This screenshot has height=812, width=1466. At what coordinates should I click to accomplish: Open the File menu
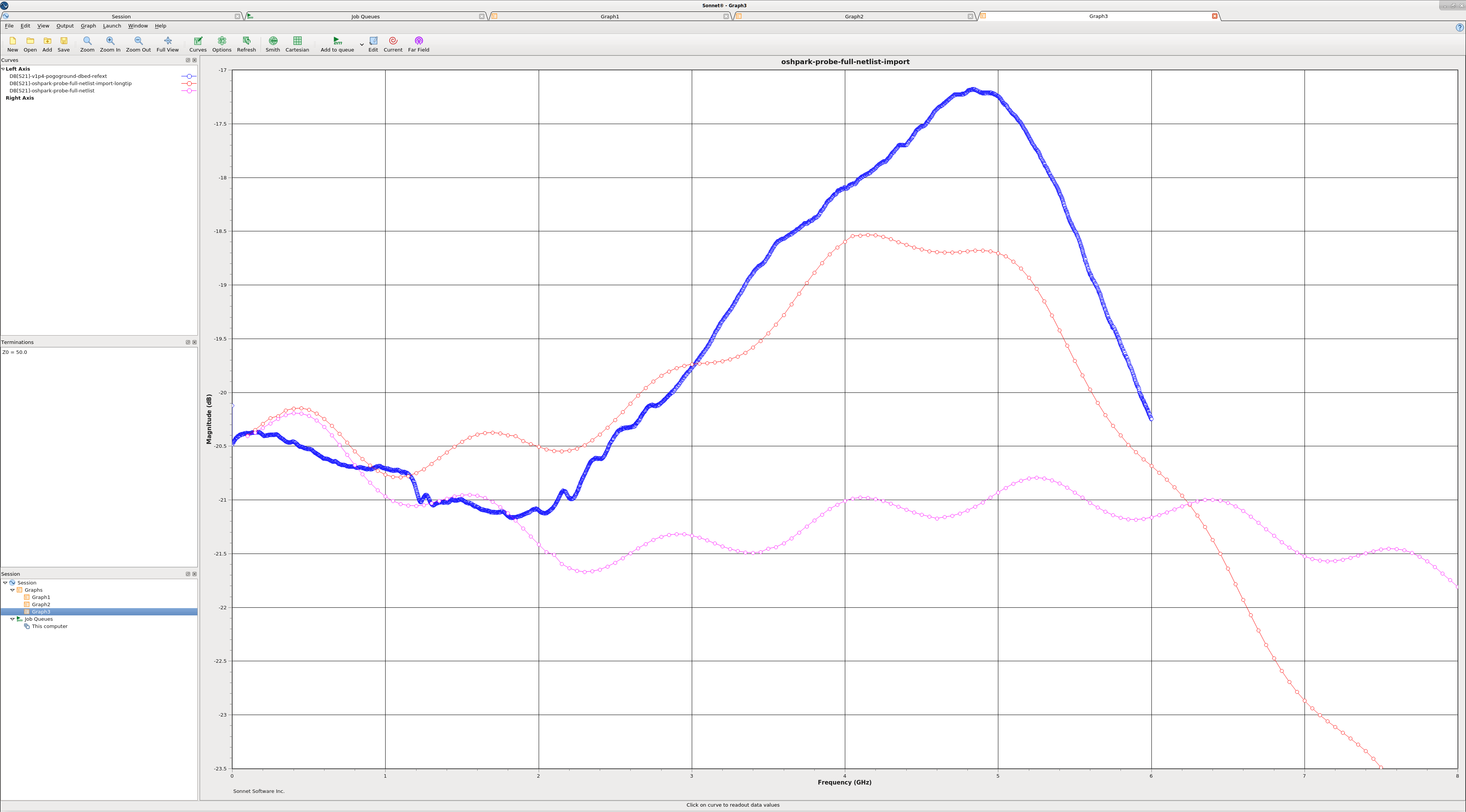click(9, 26)
